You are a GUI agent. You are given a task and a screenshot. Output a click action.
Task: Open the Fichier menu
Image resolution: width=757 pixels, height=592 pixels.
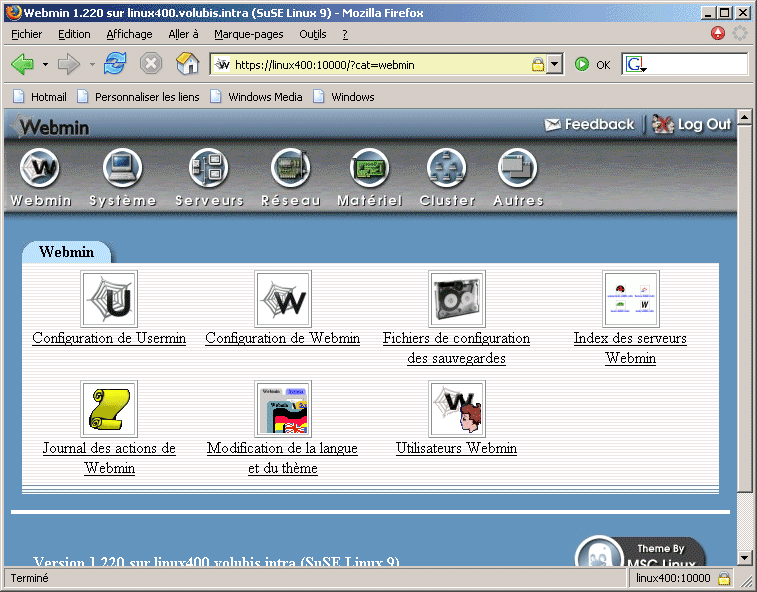[x=27, y=34]
